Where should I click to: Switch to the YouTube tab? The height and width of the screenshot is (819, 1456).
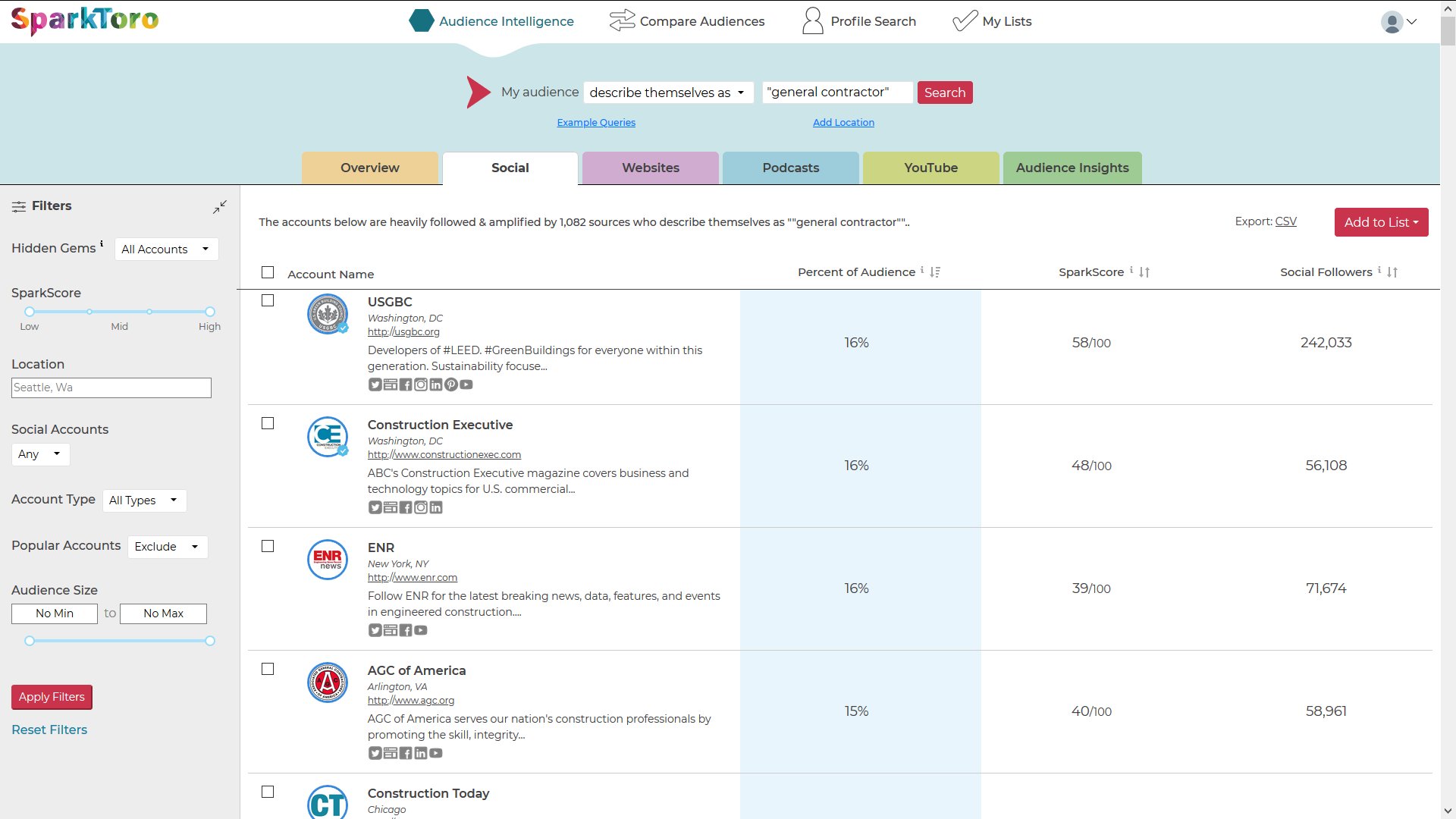931,168
